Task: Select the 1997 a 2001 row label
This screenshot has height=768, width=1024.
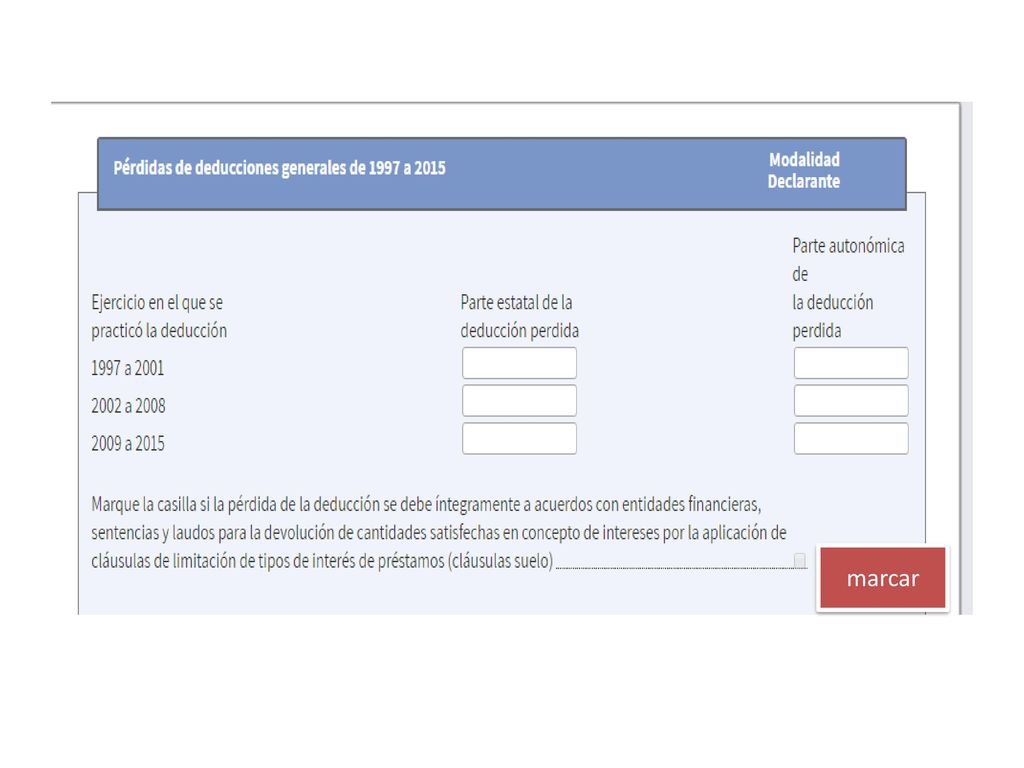Action: pyautogui.click(x=127, y=368)
